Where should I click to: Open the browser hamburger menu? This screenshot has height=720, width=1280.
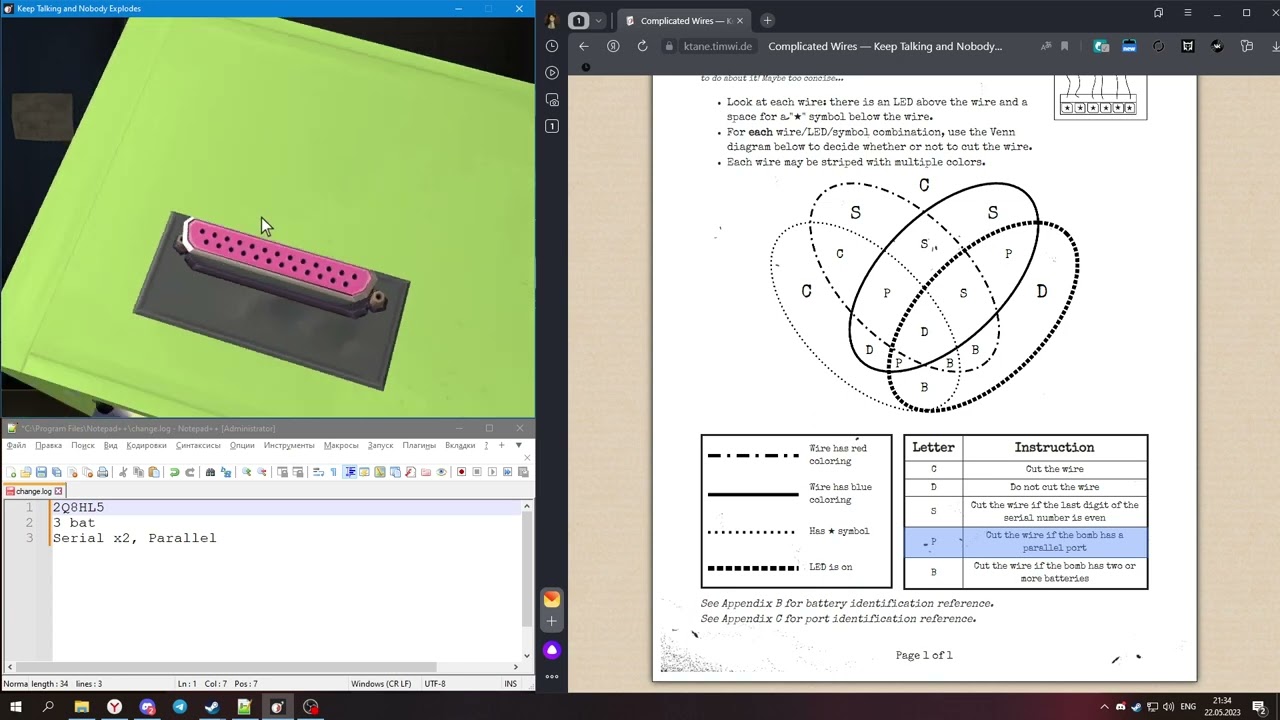(x=1187, y=13)
